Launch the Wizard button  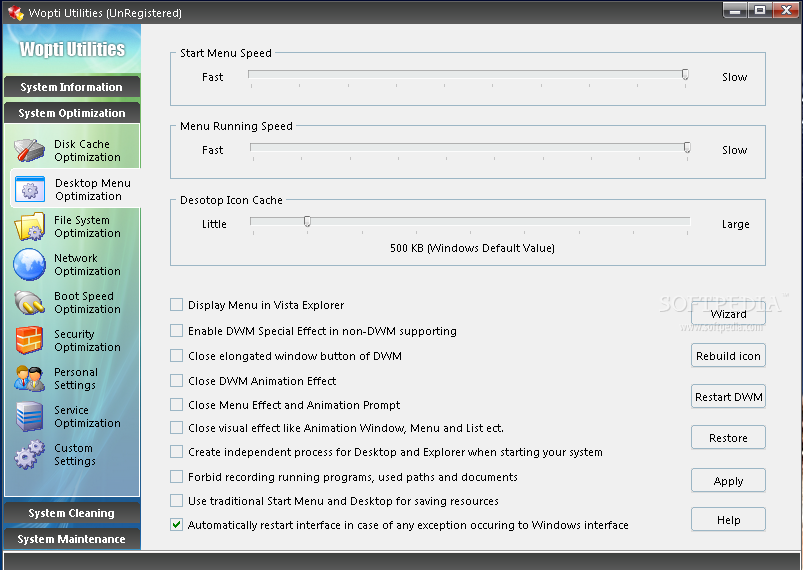(x=728, y=313)
